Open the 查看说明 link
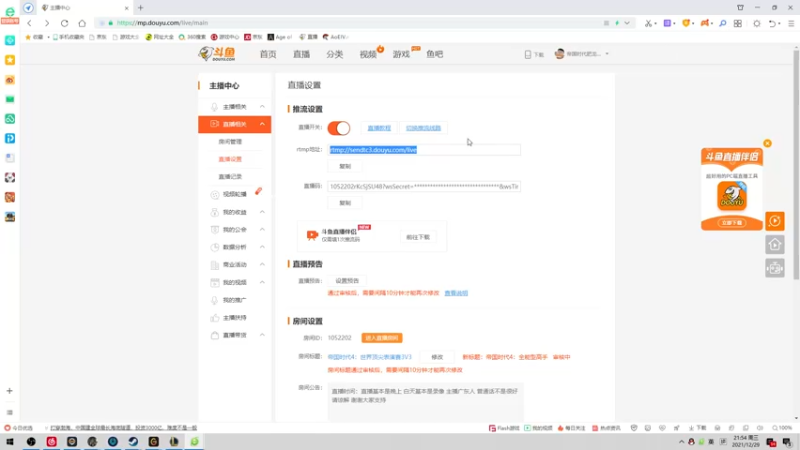Screen dimensions: 800x450 click(x=456, y=293)
